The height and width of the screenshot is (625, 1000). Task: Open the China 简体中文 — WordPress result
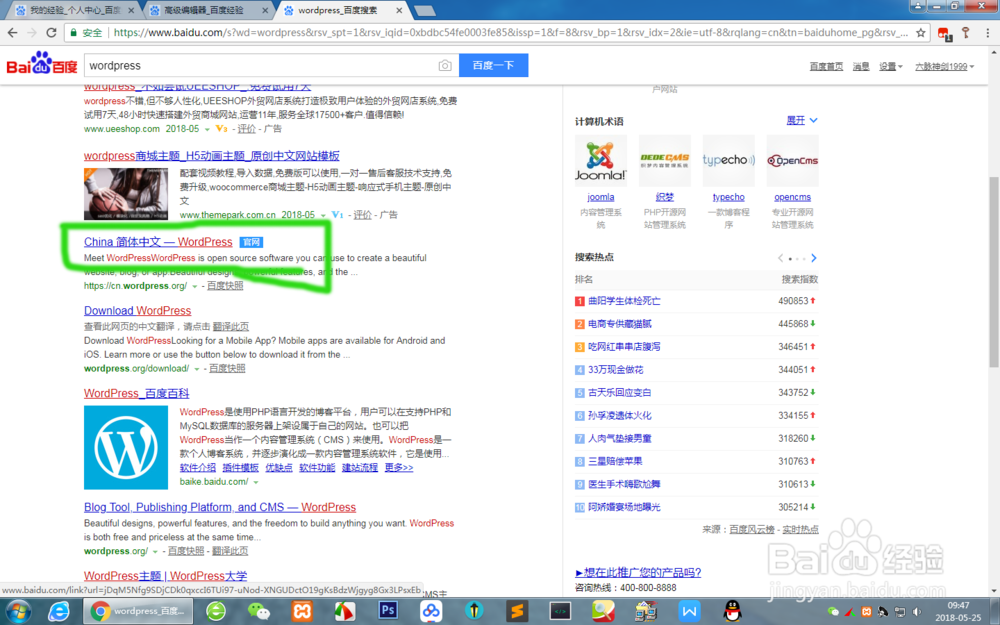click(x=158, y=242)
